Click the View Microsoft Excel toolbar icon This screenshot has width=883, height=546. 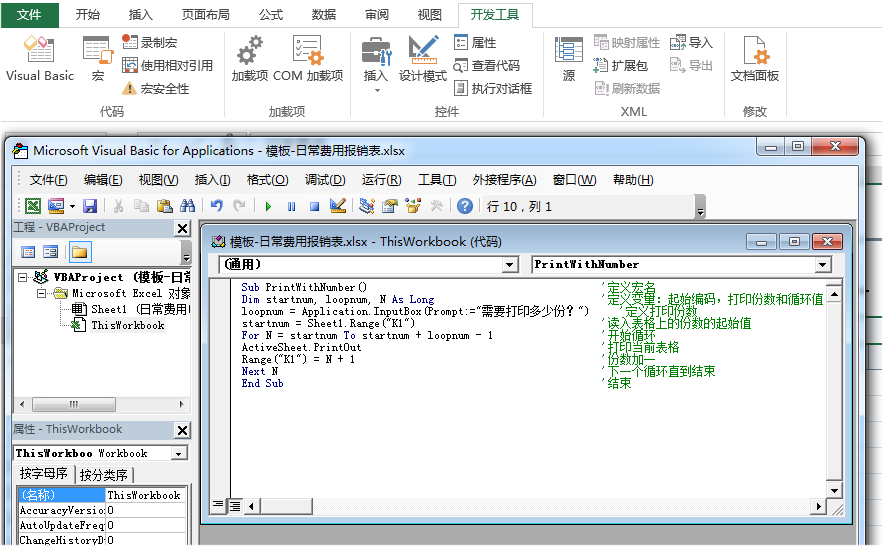(x=33, y=206)
